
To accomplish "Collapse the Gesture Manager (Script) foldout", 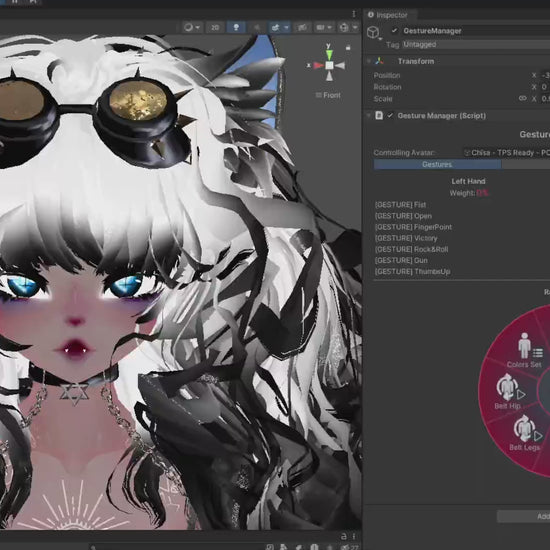I will point(369,115).
